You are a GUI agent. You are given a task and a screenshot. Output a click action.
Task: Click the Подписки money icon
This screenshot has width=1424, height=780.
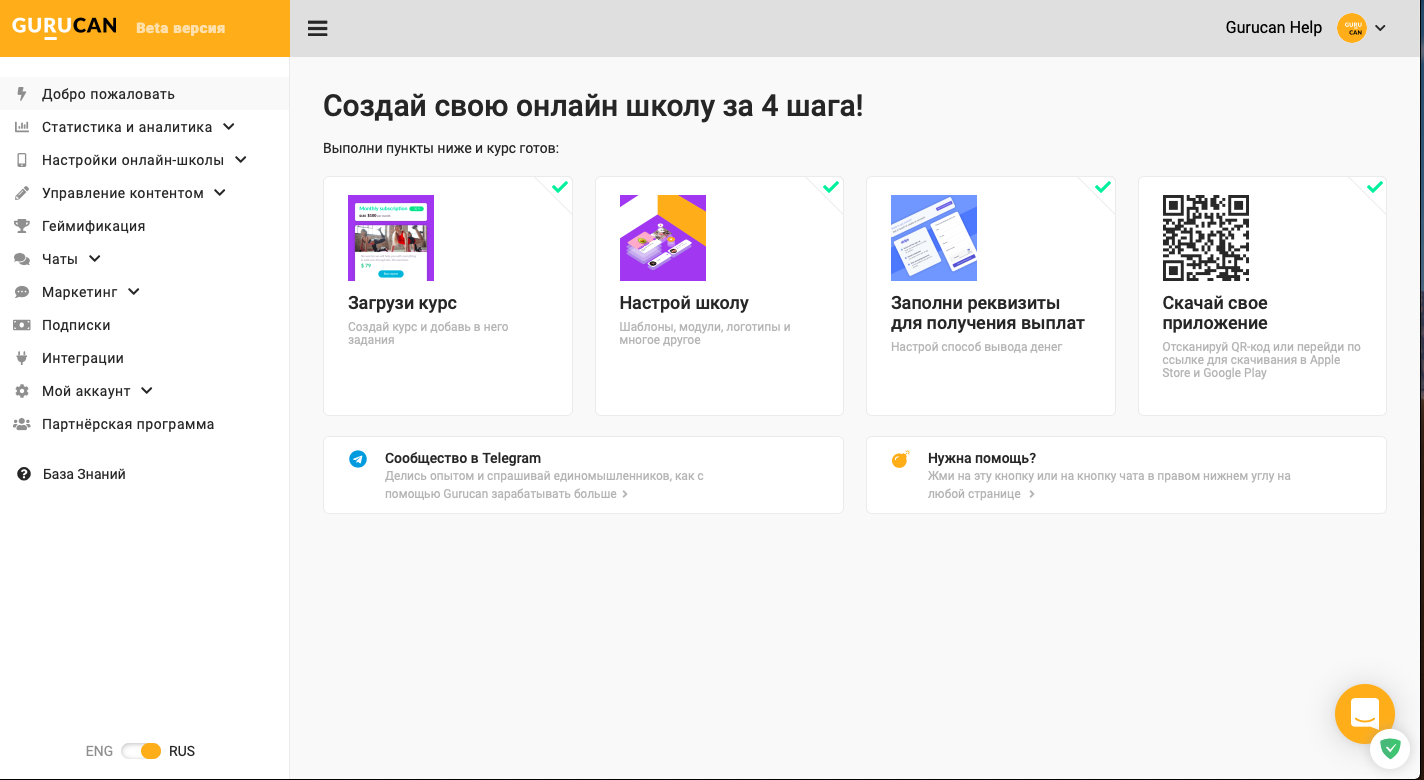tap(22, 325)
